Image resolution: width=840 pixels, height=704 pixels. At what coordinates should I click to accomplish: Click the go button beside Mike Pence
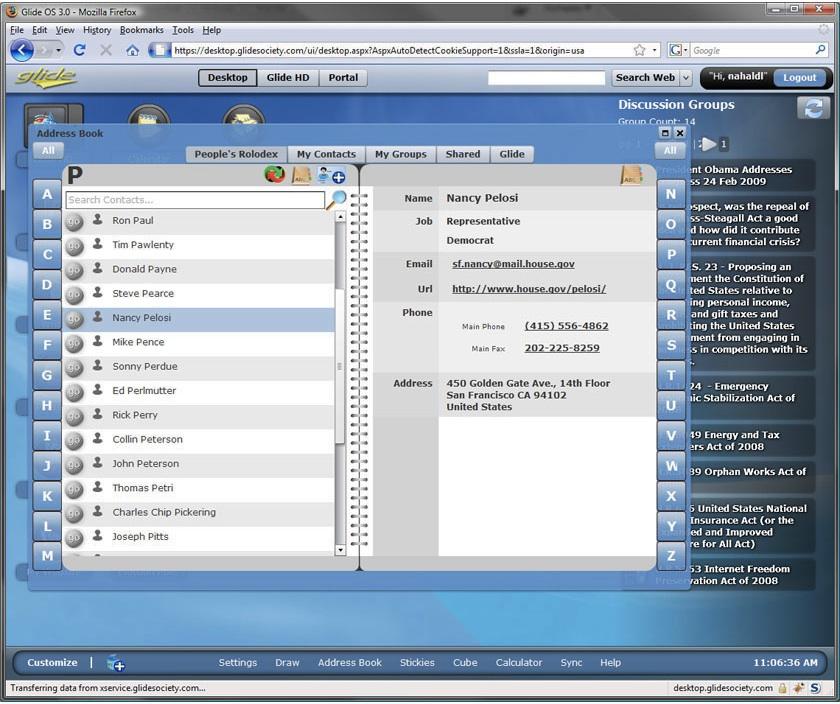(x=74, y=343)
